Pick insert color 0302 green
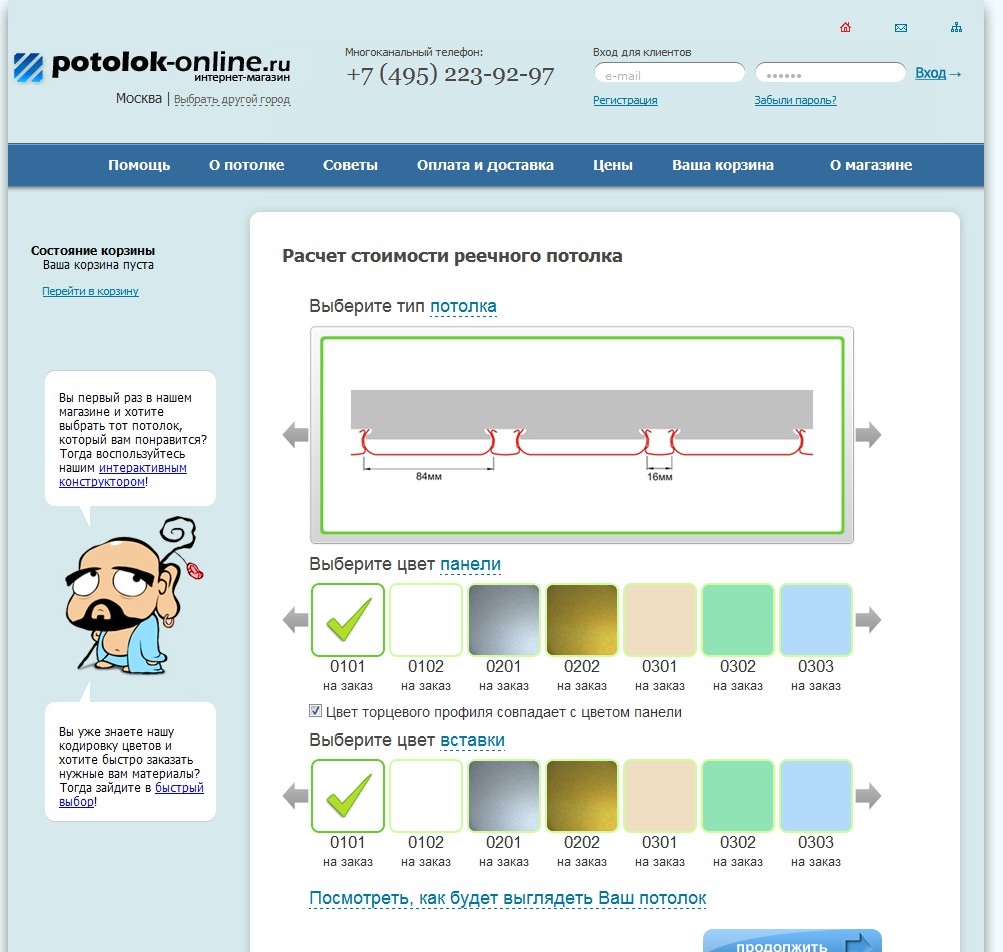Viewport: 1003px width, 952px height. coord(738,795)
